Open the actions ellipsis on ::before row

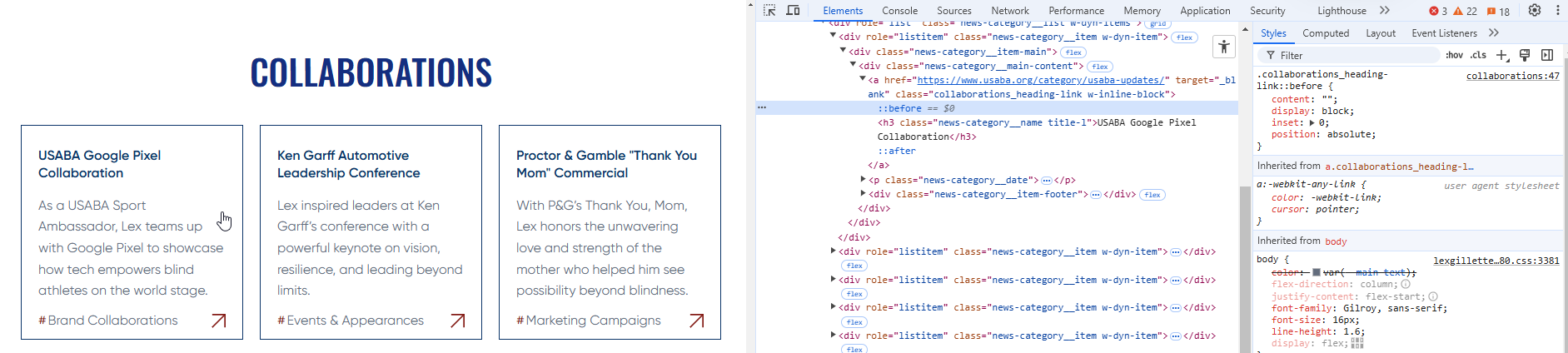click(x=762, y=108)
